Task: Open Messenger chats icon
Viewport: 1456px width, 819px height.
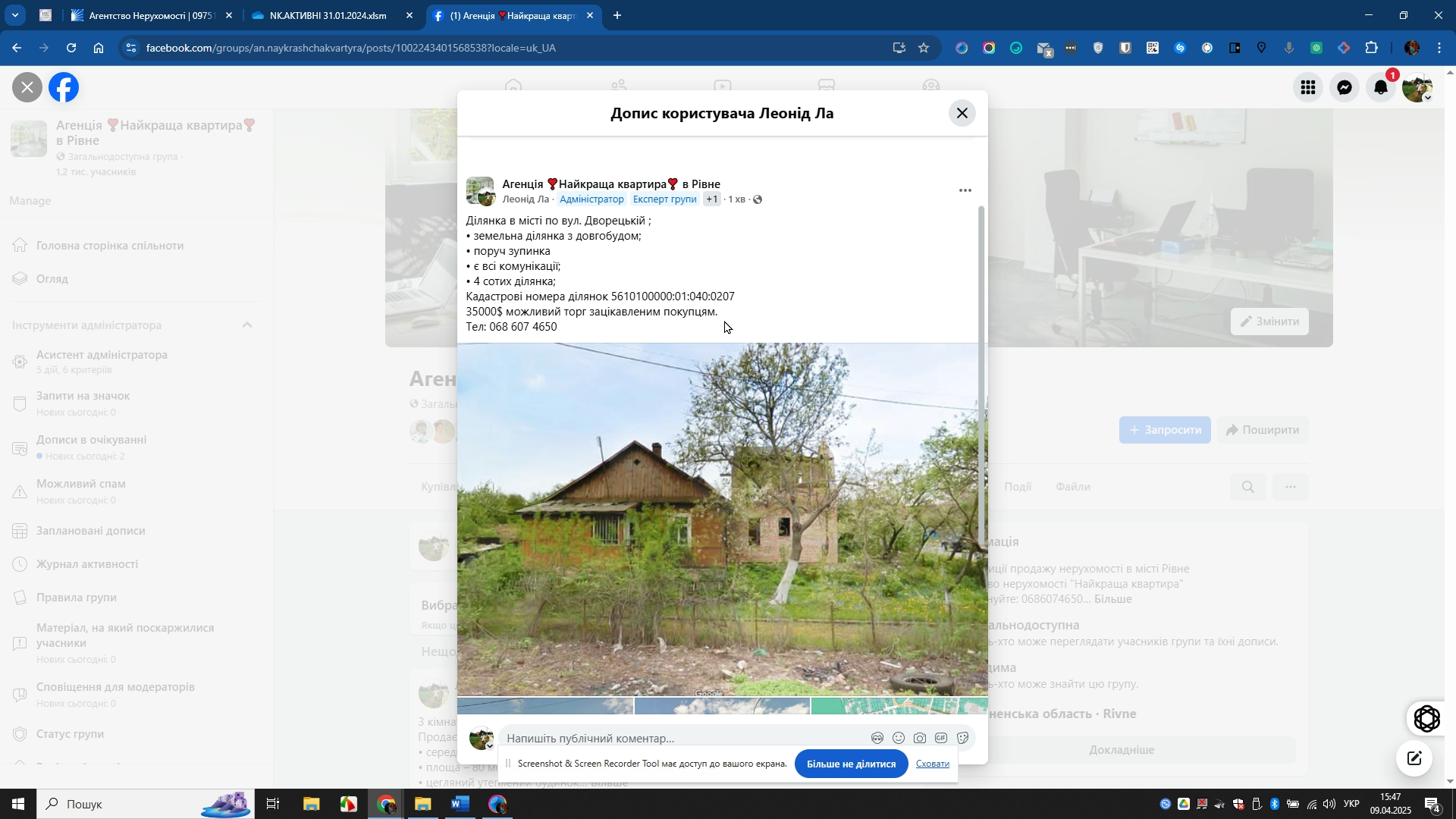Action: coord(1345,88)
